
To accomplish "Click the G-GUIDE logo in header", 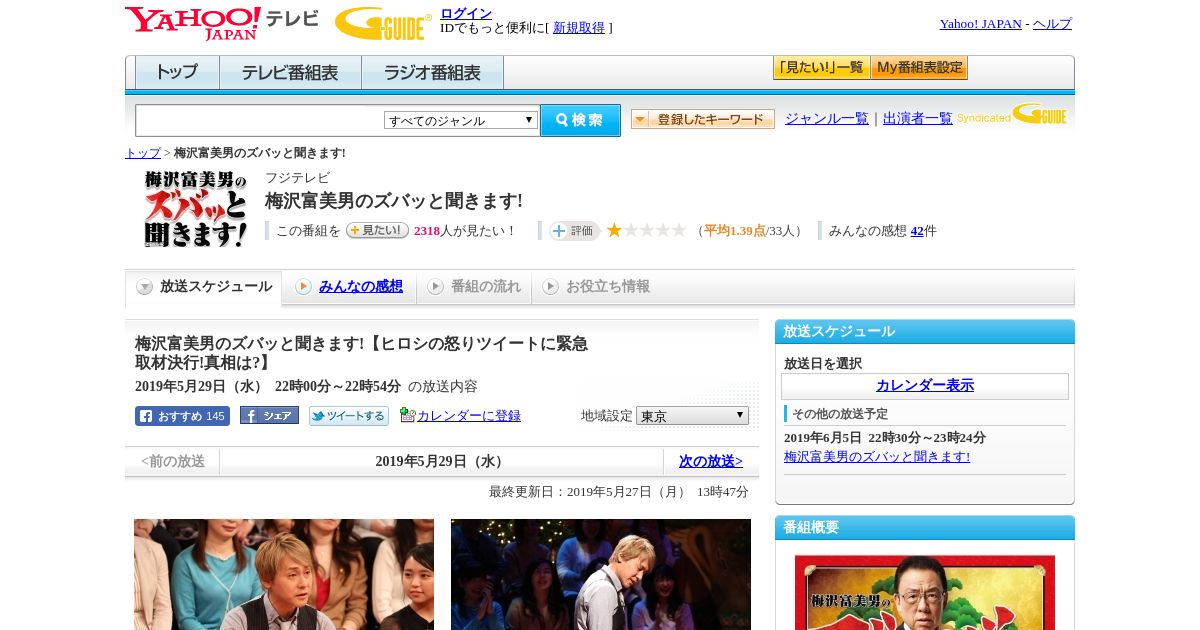I will (x=383, y=23).
